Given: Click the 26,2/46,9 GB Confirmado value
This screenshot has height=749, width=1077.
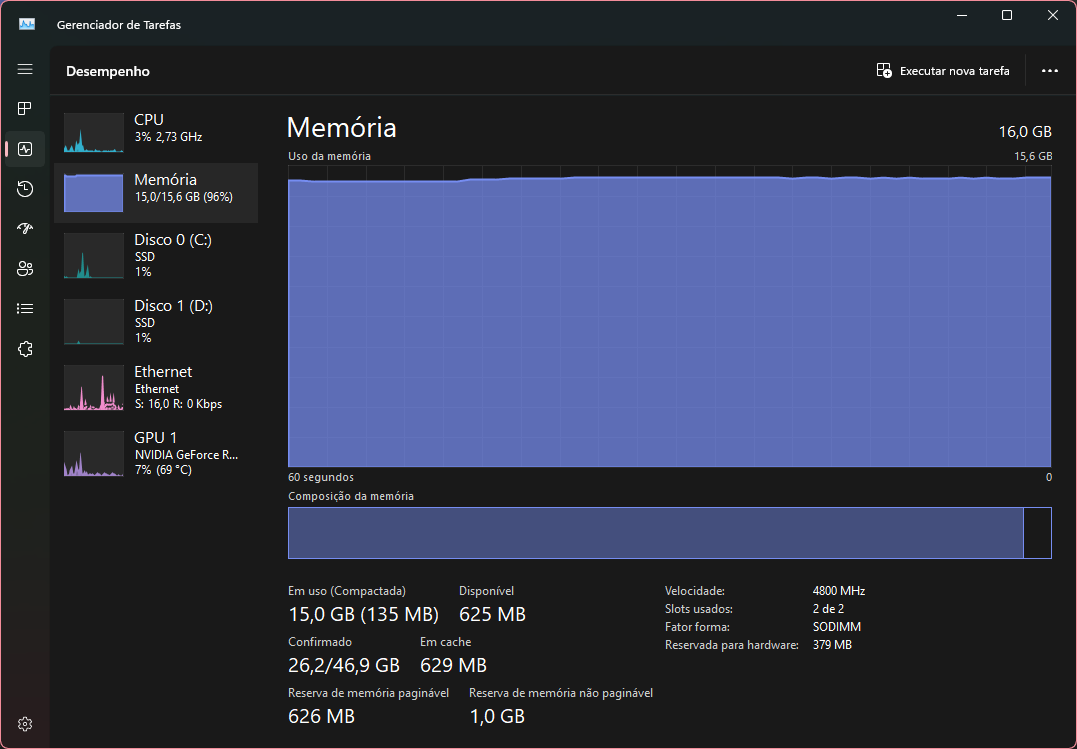Looking at the screenshot, I should [x=343, y=665].
